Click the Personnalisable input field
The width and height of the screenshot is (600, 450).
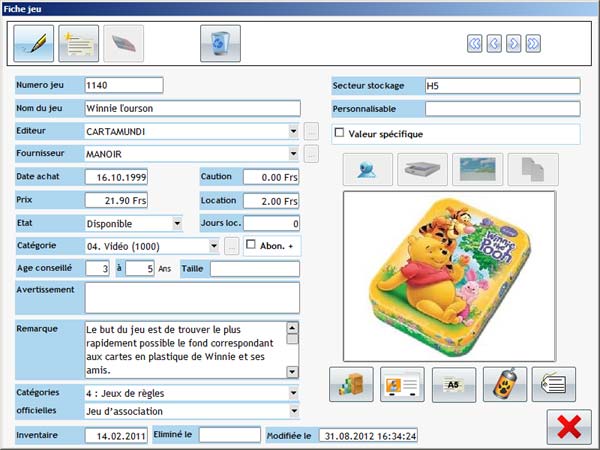pos(502,109)
